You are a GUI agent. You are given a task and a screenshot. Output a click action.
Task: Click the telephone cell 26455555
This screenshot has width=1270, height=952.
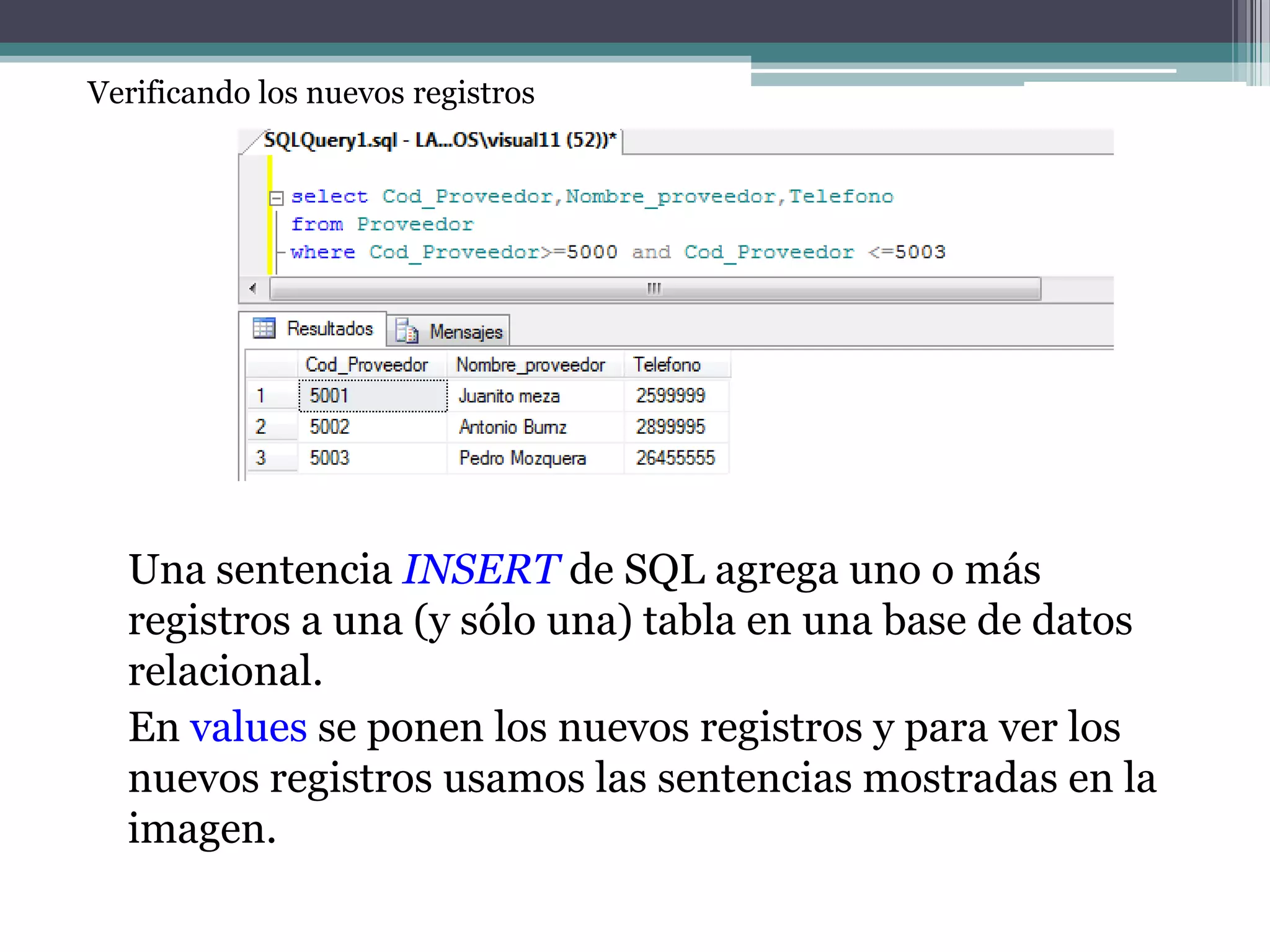(677, 457)
